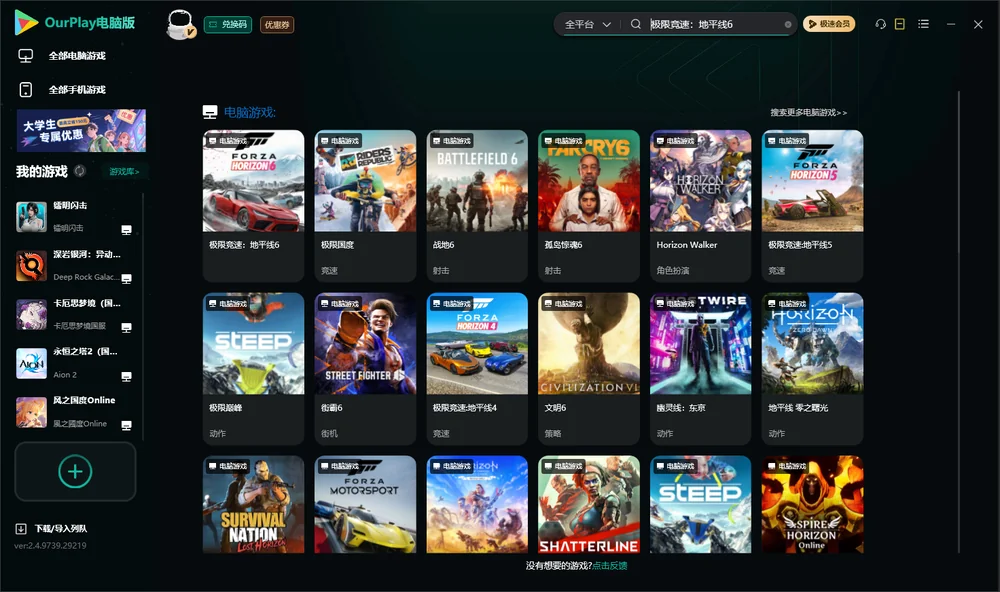This screenshot has height=592, width=1000.
Task: Click 搜索更多电脑游戏 link
Action: pos(808,112)
